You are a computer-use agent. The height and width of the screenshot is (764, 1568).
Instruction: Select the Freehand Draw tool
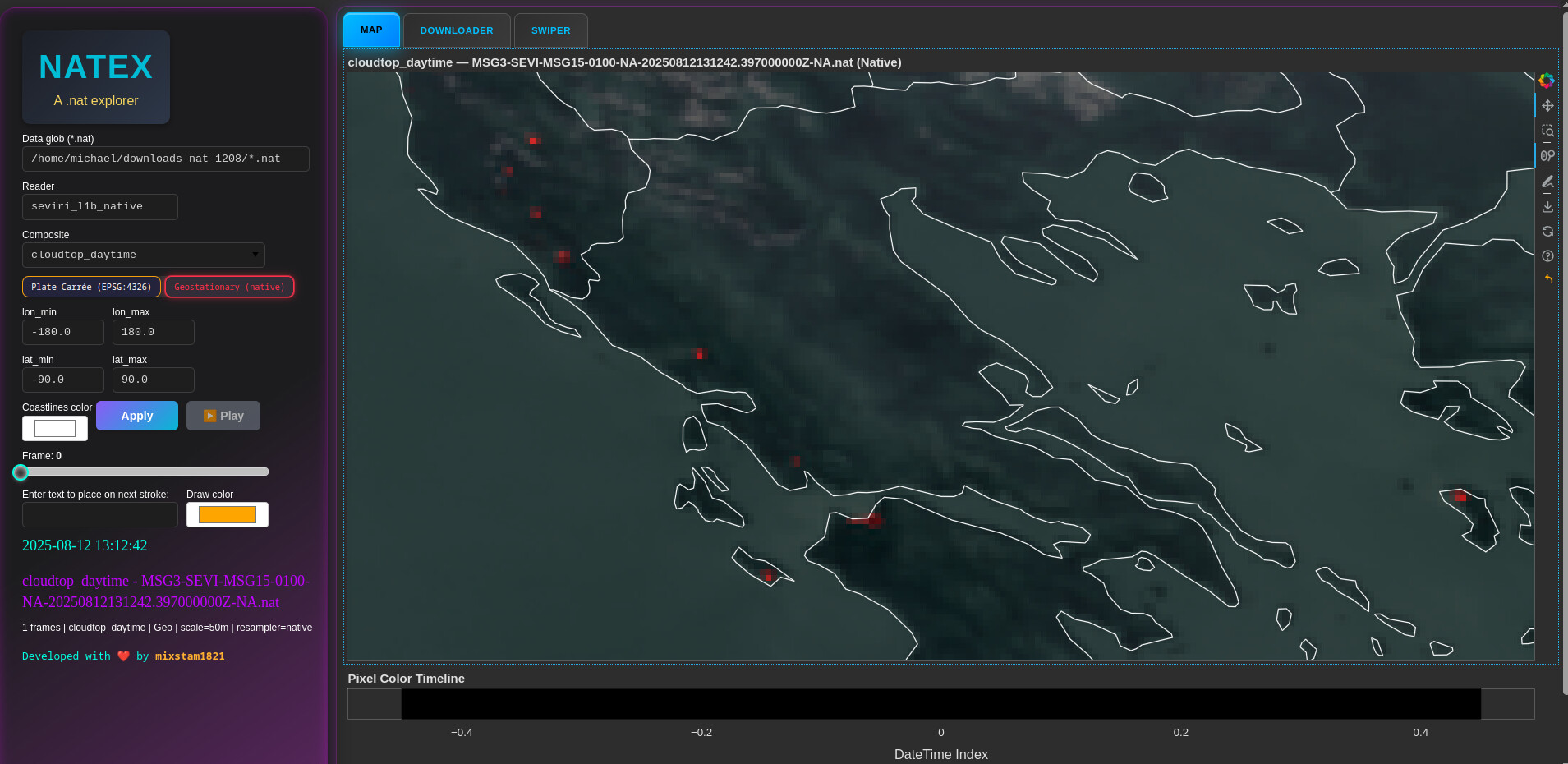click(x=1547, y=182)
